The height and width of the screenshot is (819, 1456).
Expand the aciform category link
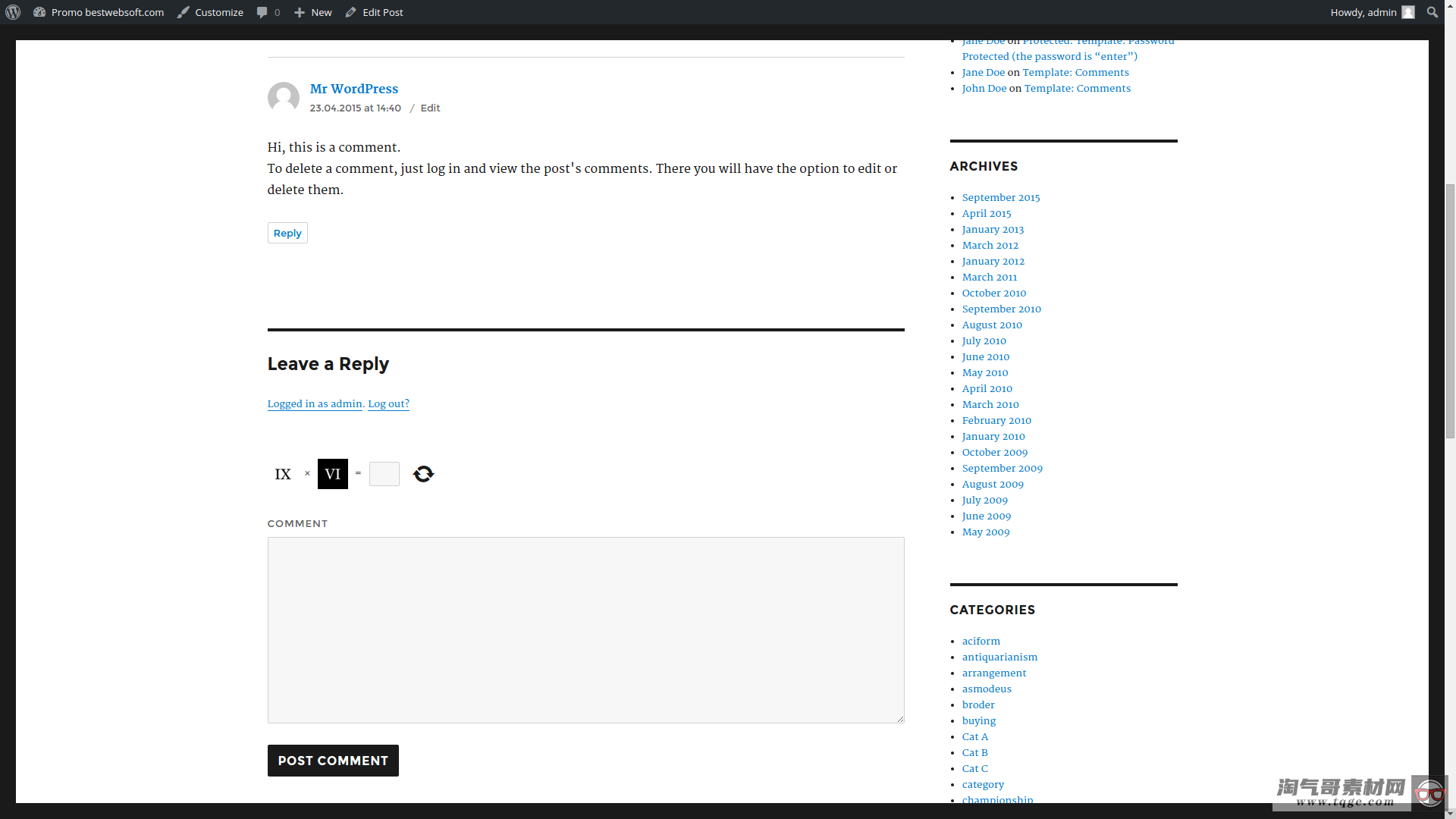click(x=981, y=641)
